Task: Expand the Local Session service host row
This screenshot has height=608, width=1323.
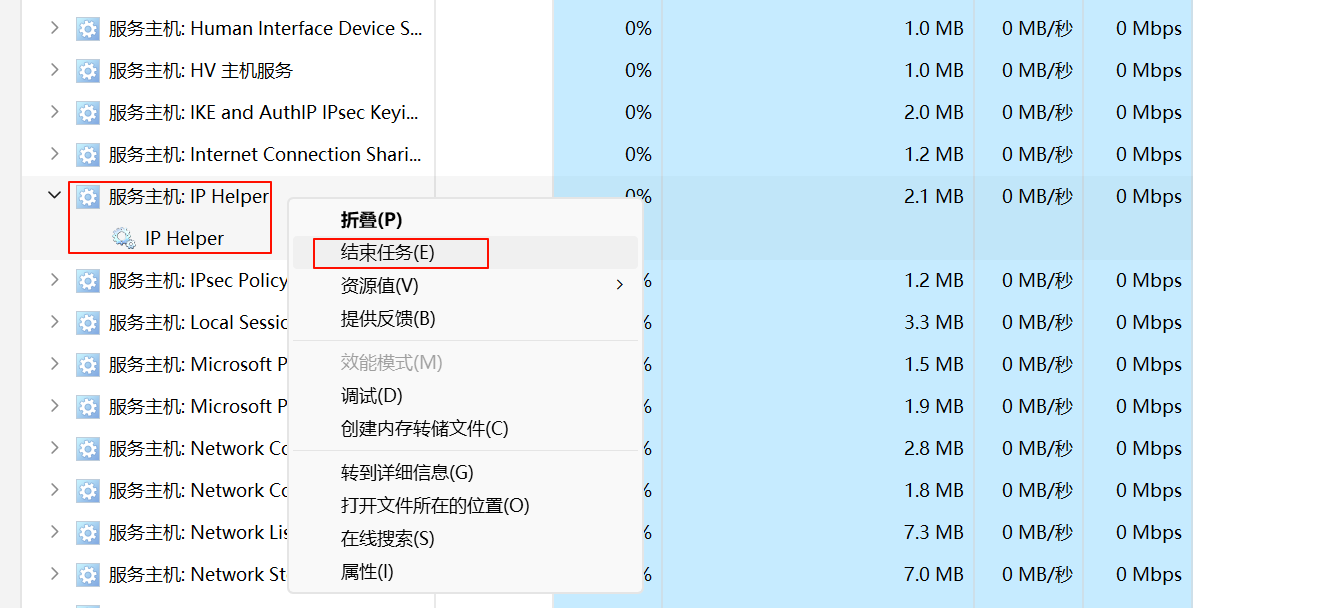Action: point(53,322)
